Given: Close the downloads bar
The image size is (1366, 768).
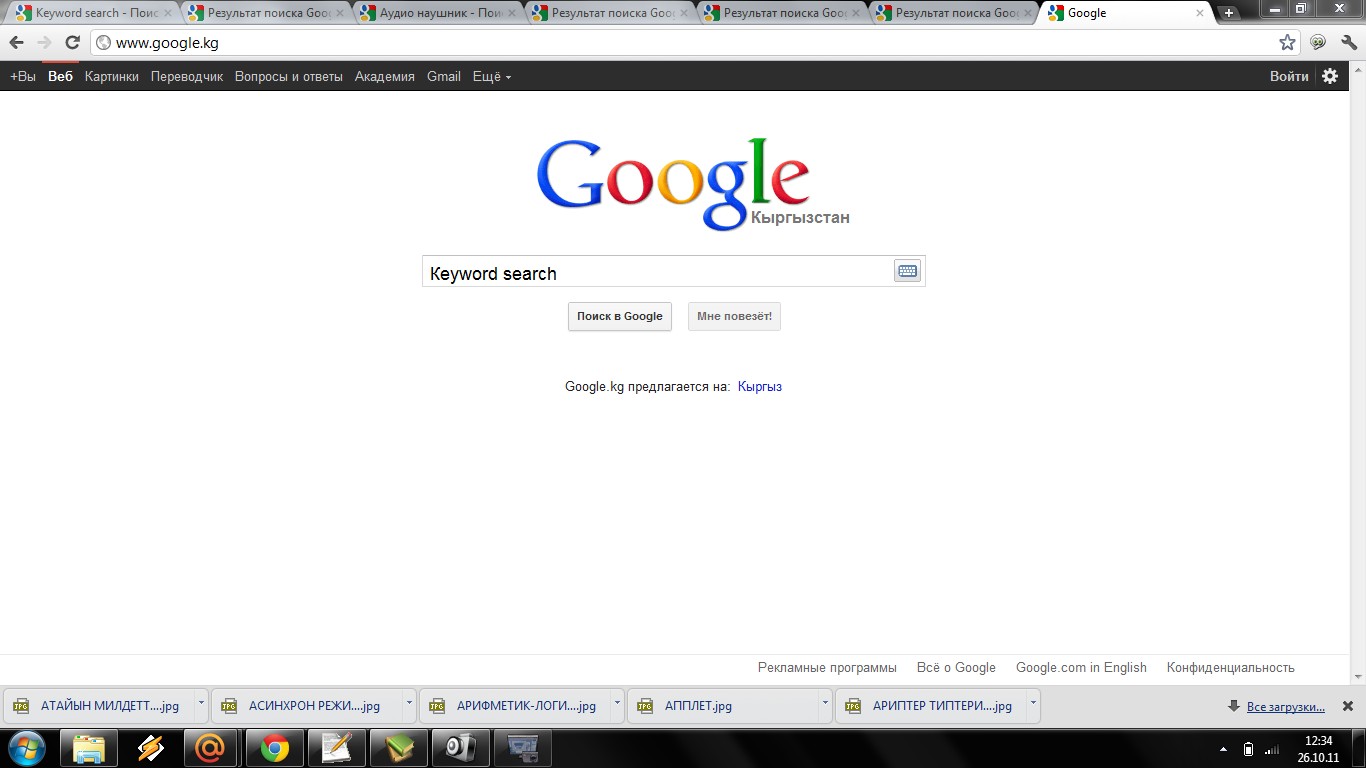Looking at the screenshot, I should point(1347,706).
